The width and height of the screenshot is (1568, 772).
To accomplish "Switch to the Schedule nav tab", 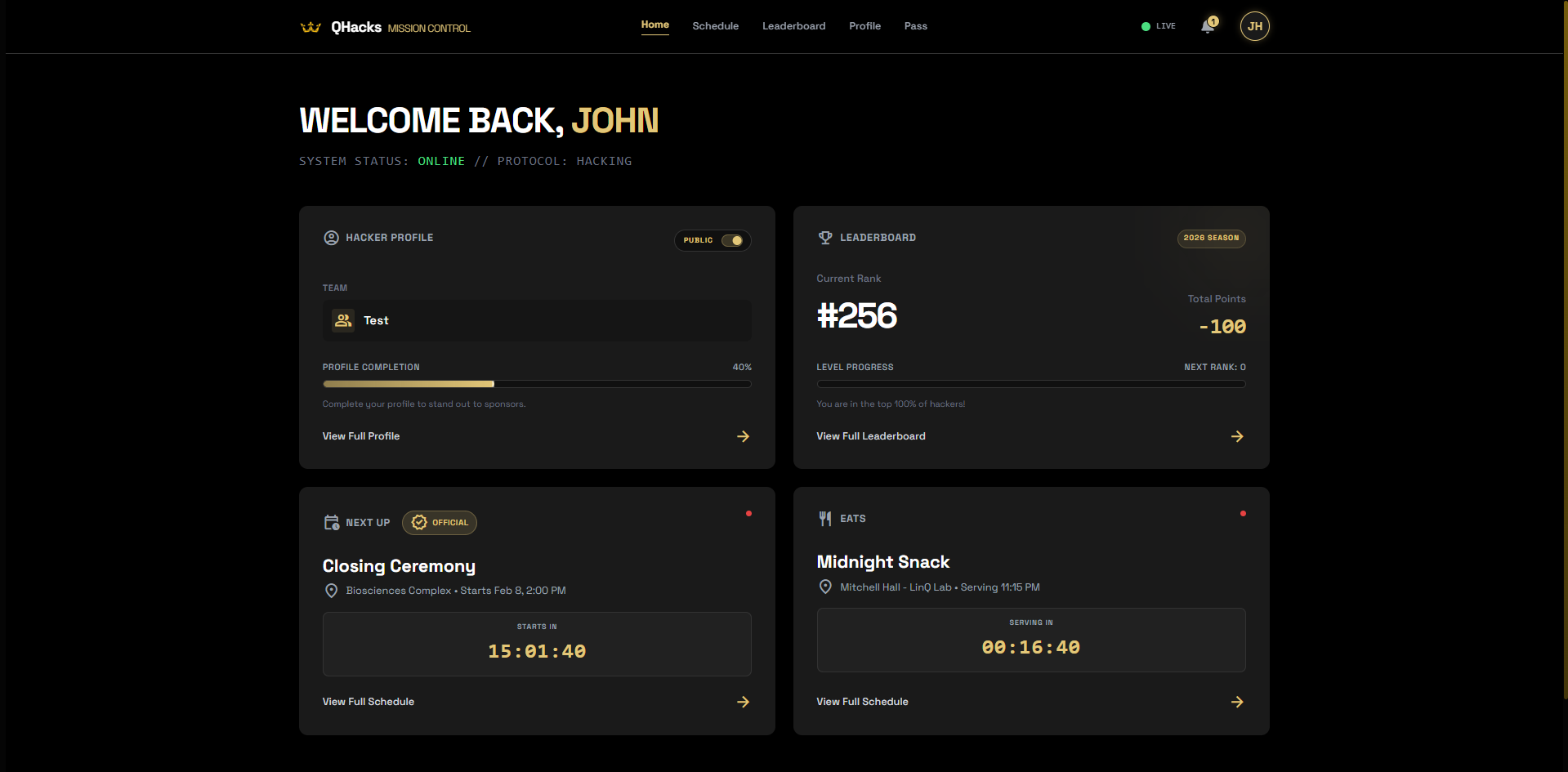I will pyautogui.click(x=715, y=26).
